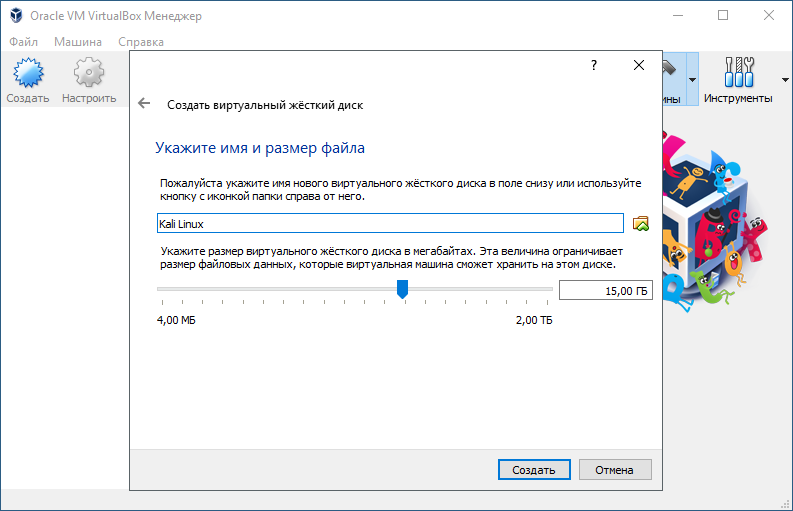Click the help question mark in dialog

[594, 65]
